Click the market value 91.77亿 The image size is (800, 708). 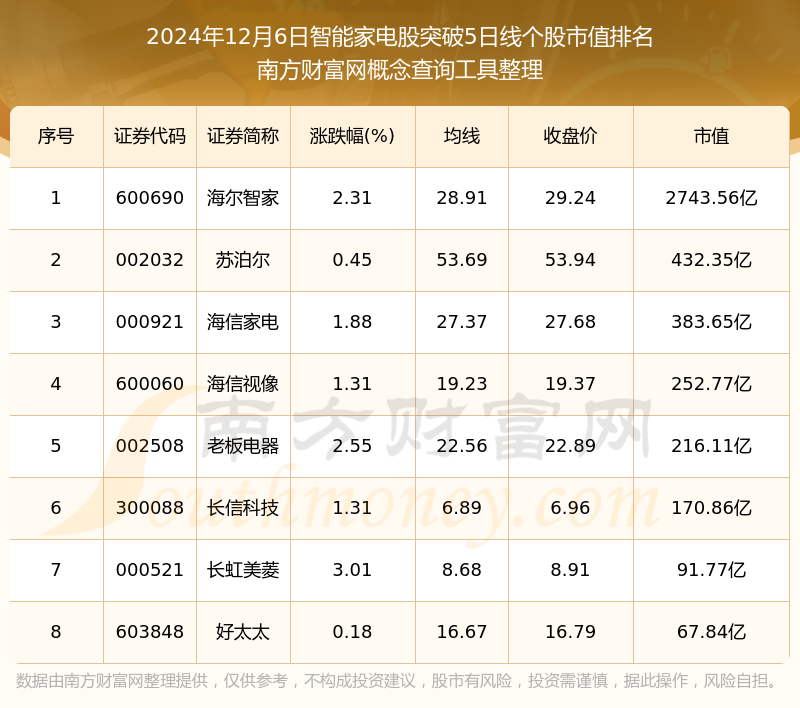[711, 570]
